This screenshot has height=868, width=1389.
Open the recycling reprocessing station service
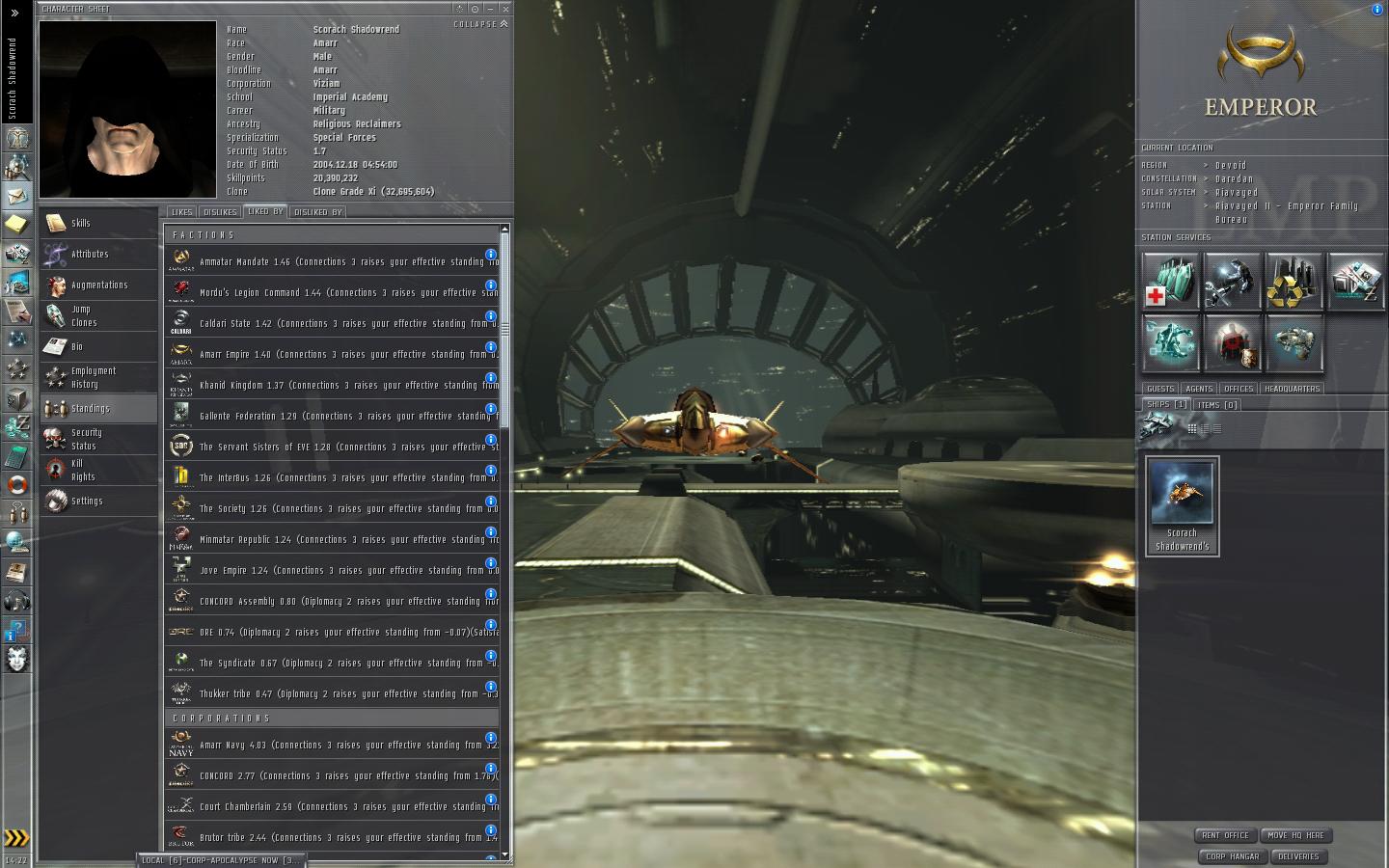coord(1294,281)
